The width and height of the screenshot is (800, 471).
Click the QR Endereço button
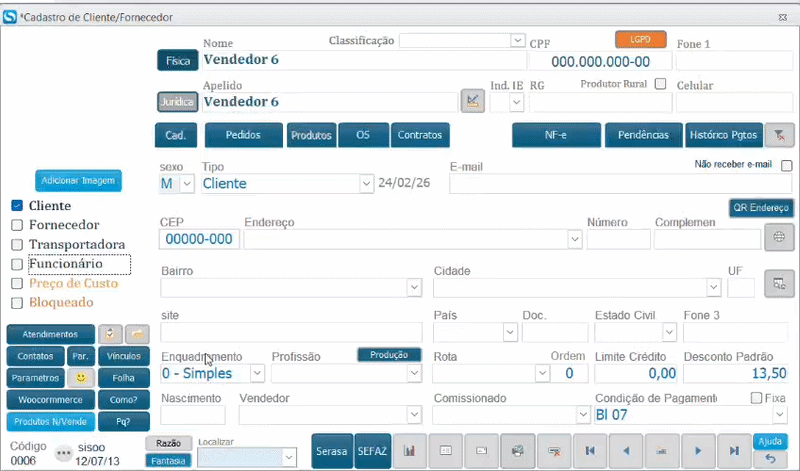coord(760,208)
